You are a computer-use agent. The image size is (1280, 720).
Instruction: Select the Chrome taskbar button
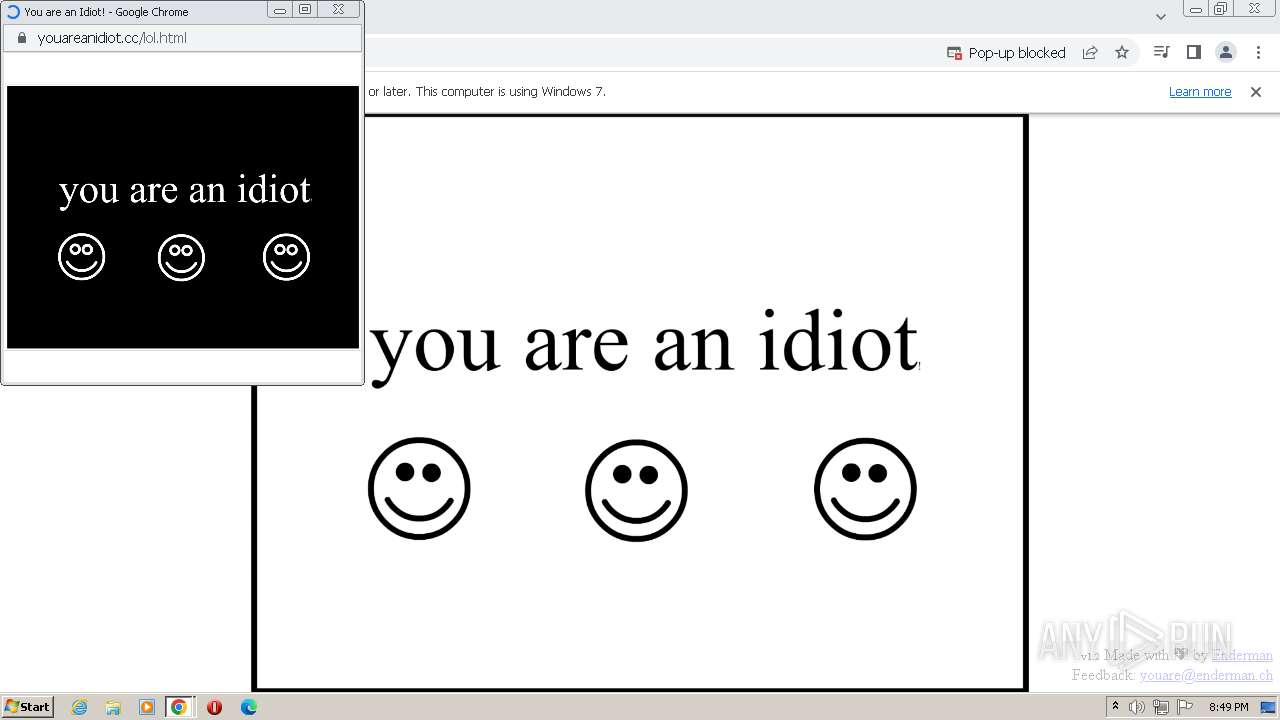click(179, 707)
